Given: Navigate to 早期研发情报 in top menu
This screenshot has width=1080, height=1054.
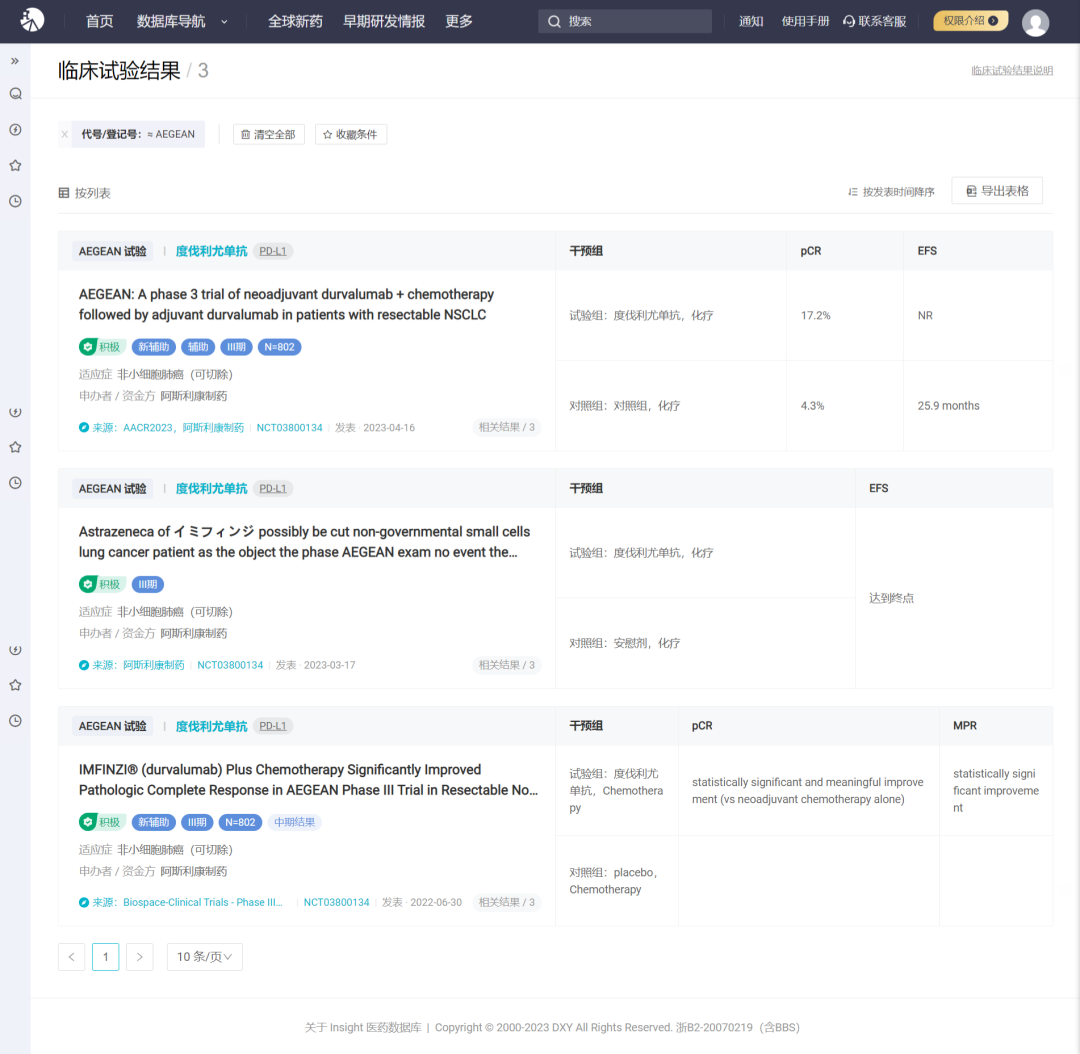Looking at the screenshot, I should [x=383, y=21].
